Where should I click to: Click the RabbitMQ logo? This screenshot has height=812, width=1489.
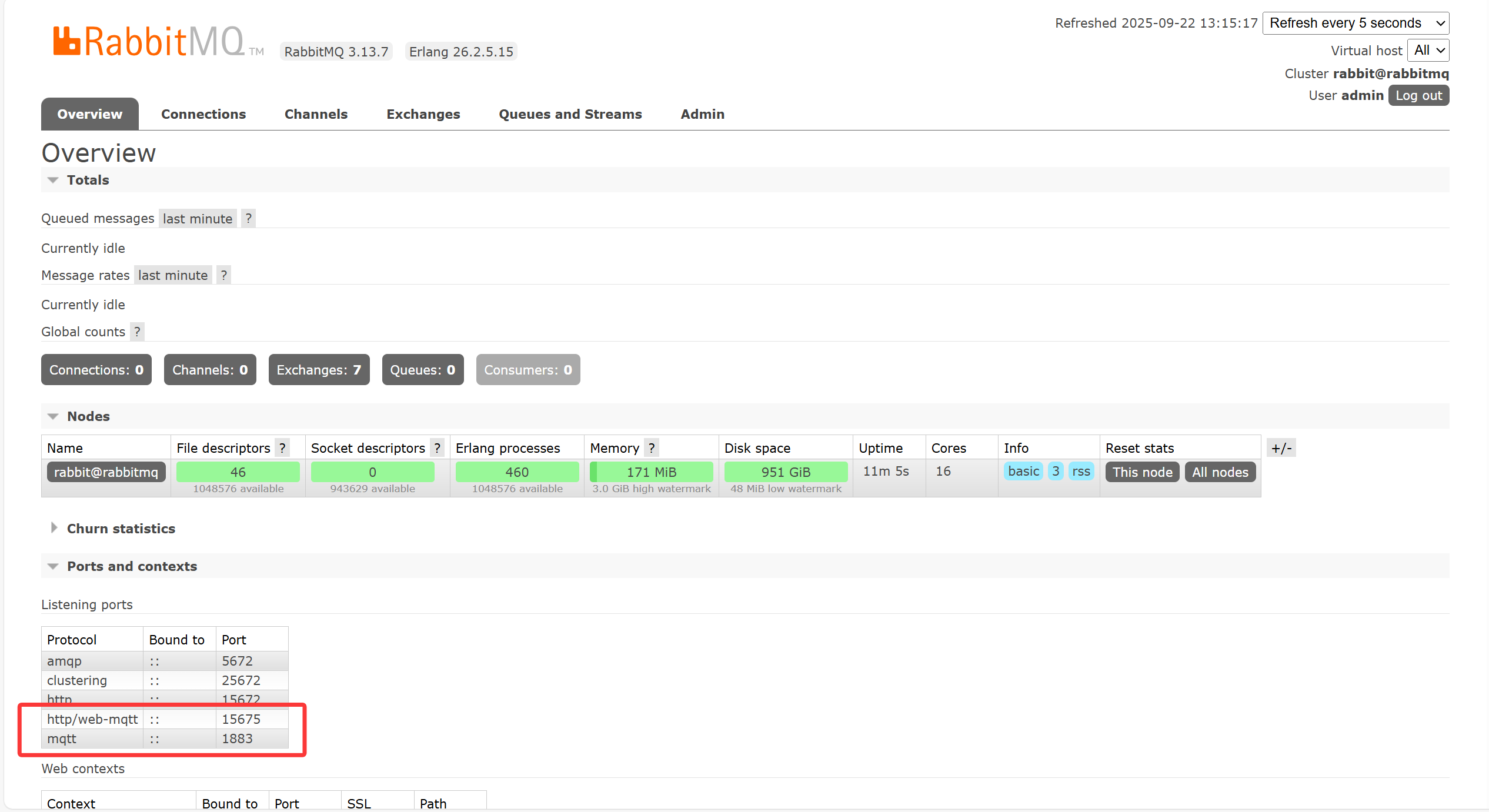point(158,41)
